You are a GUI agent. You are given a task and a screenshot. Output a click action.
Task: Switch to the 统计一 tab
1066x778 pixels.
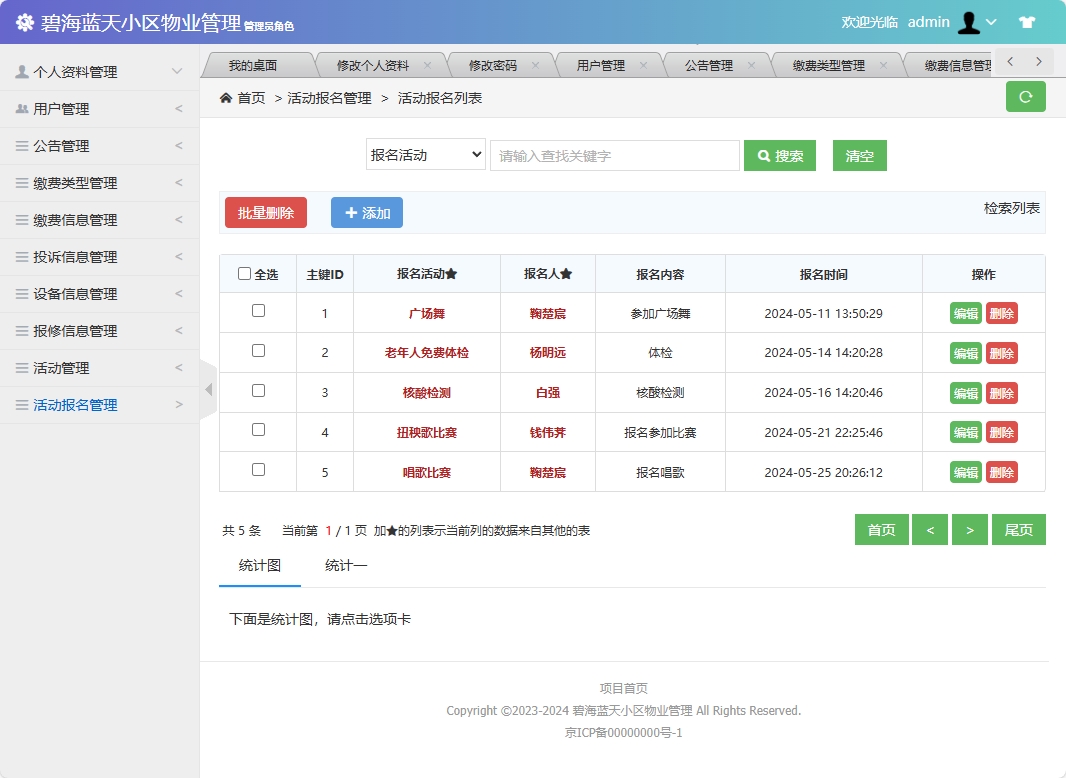344,565
